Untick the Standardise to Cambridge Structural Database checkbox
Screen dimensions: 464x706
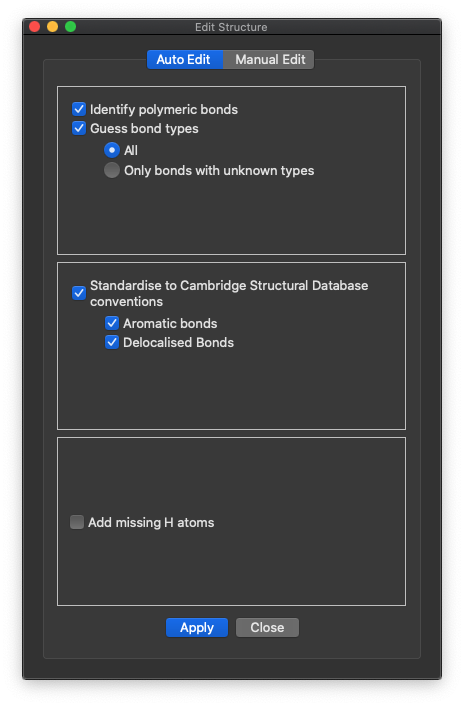coord(79,293)
